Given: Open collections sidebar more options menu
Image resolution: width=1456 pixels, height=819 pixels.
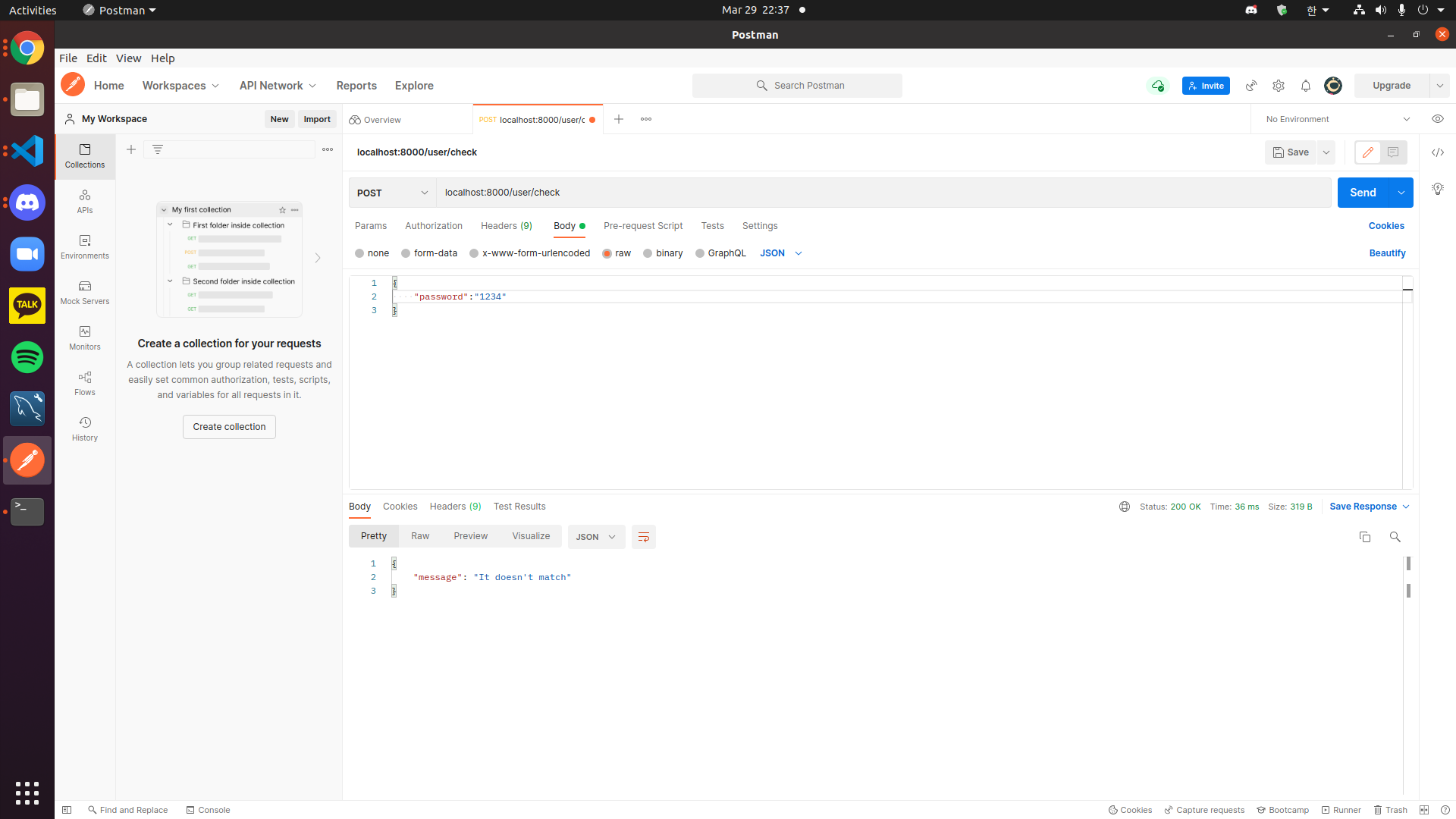Looking at the screenshot, I should pos(328,149).
